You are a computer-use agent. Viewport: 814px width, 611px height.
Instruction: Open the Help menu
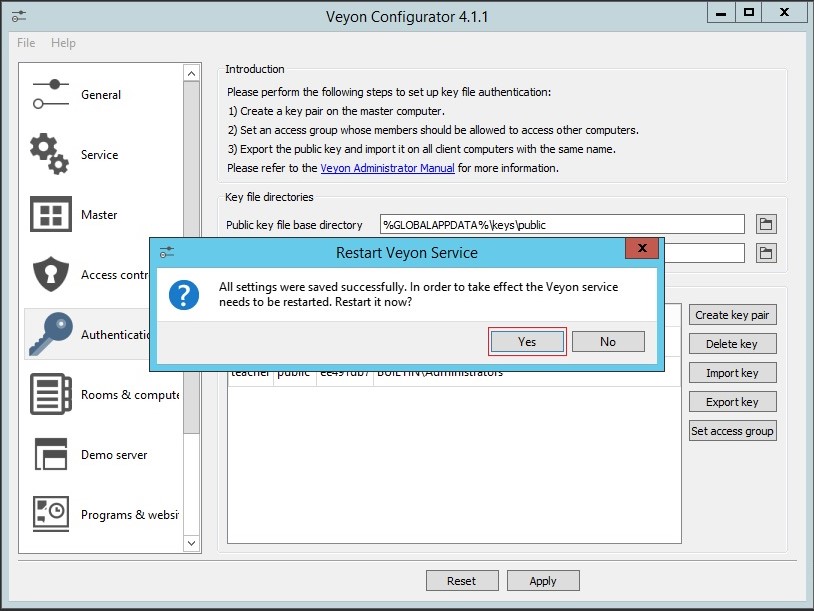click(63, 43)
